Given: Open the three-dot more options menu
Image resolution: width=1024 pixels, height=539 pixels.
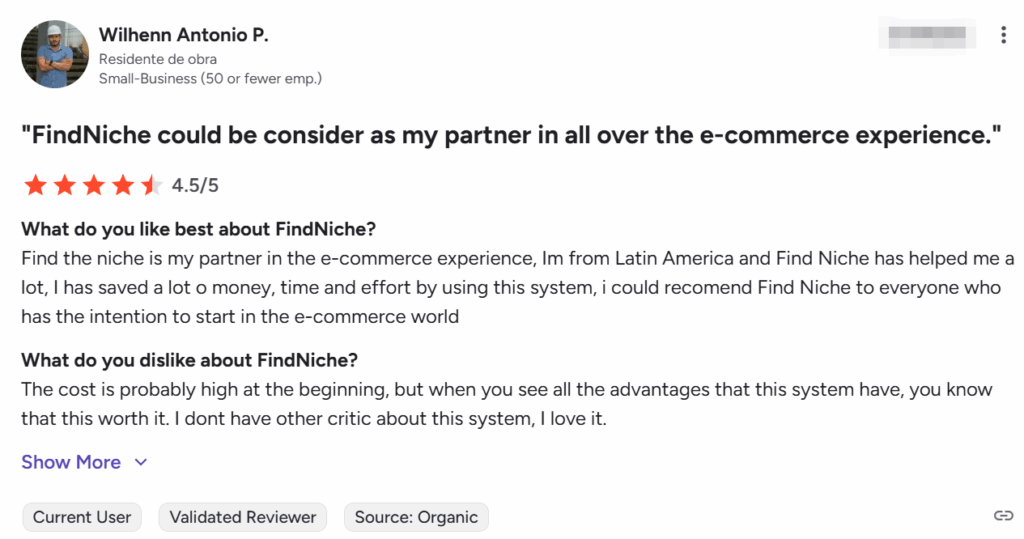Looking at the screenshot, I should [1003, 35].
